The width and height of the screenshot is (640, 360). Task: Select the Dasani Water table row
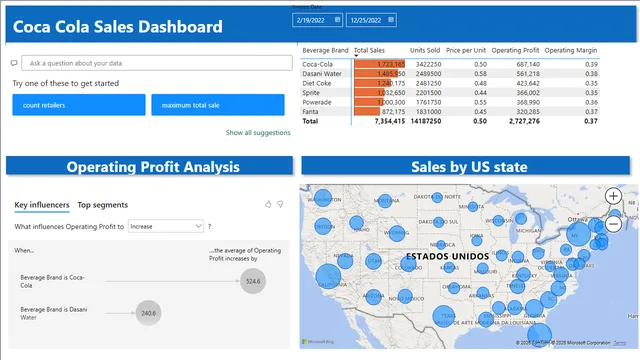pos(450,73)
